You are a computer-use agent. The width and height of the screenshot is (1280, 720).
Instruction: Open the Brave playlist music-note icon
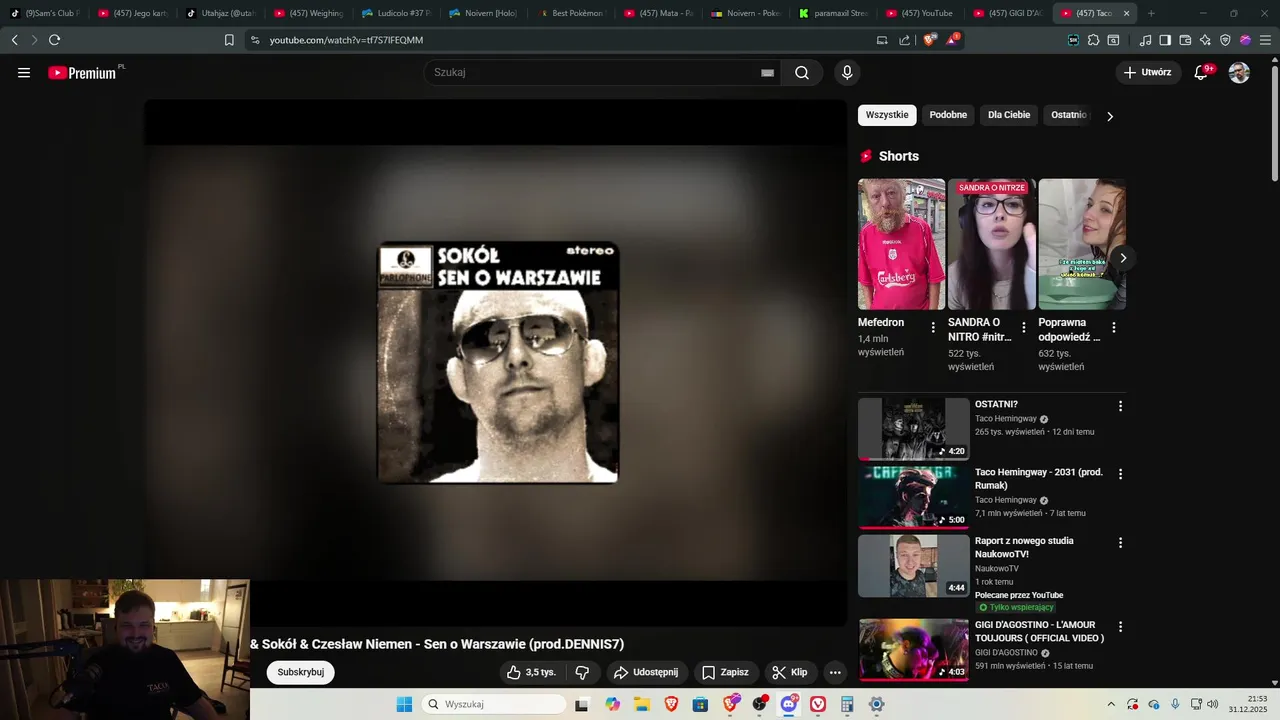tap(1146, 40)
